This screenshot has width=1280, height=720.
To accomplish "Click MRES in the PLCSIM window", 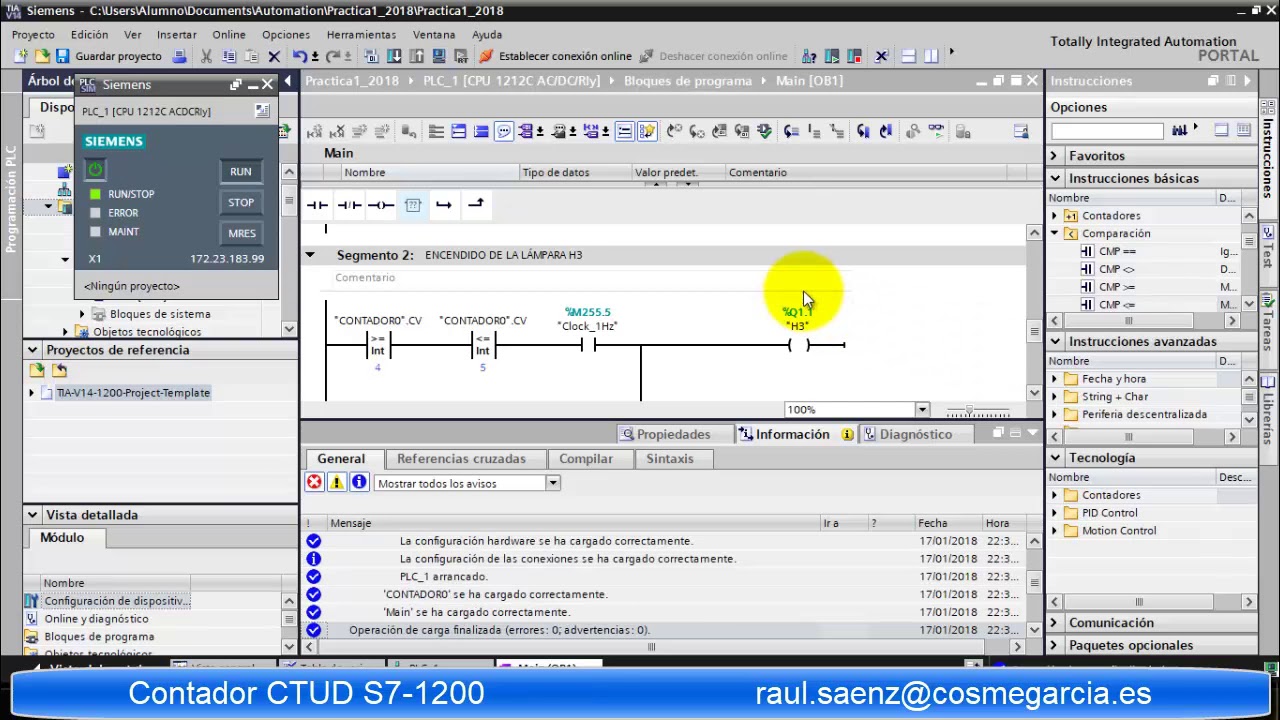I will [241, 233].
